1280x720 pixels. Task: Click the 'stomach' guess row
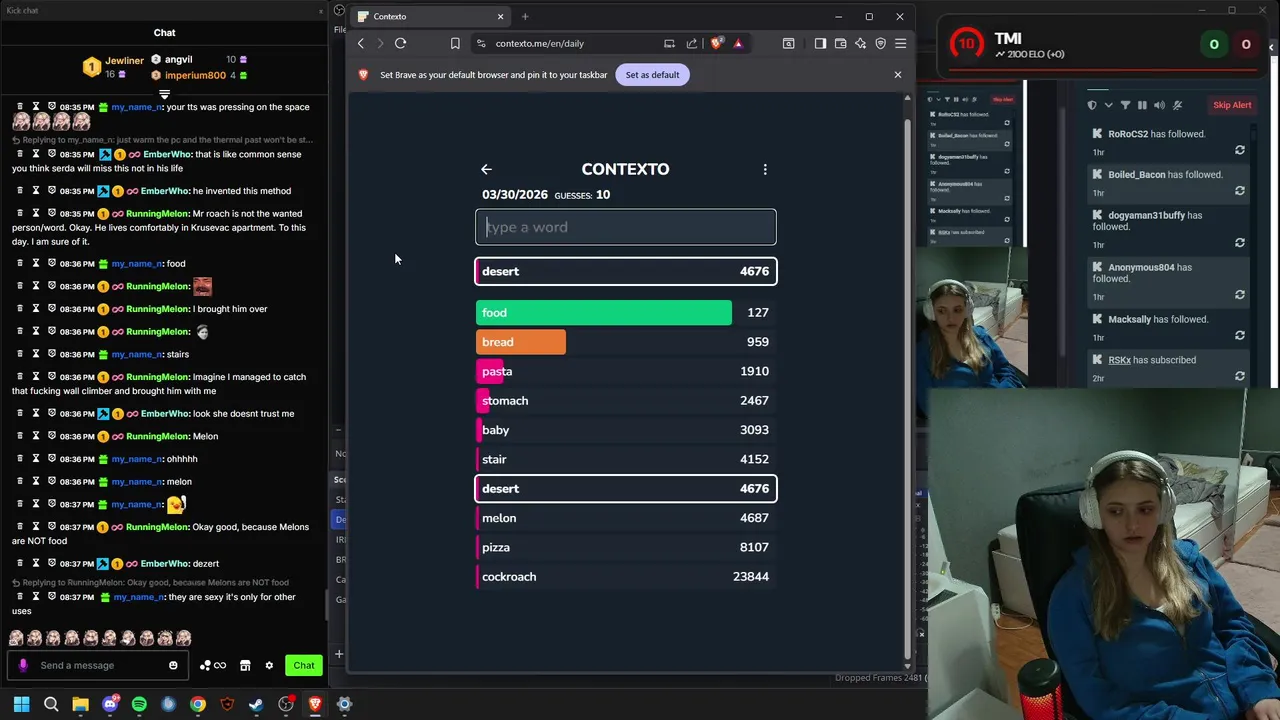pos(626,401)
